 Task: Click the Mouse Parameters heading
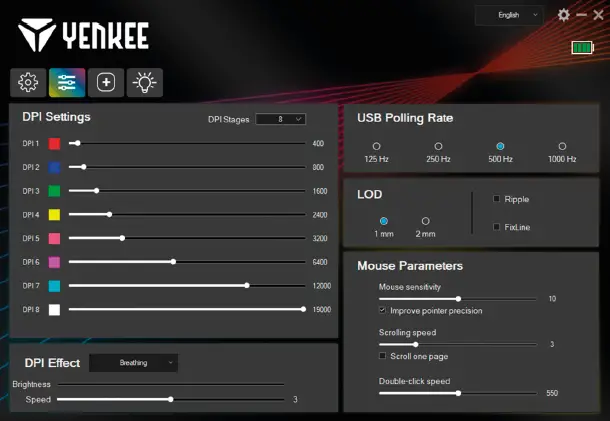pyautogui.click(x=410, y=266)
